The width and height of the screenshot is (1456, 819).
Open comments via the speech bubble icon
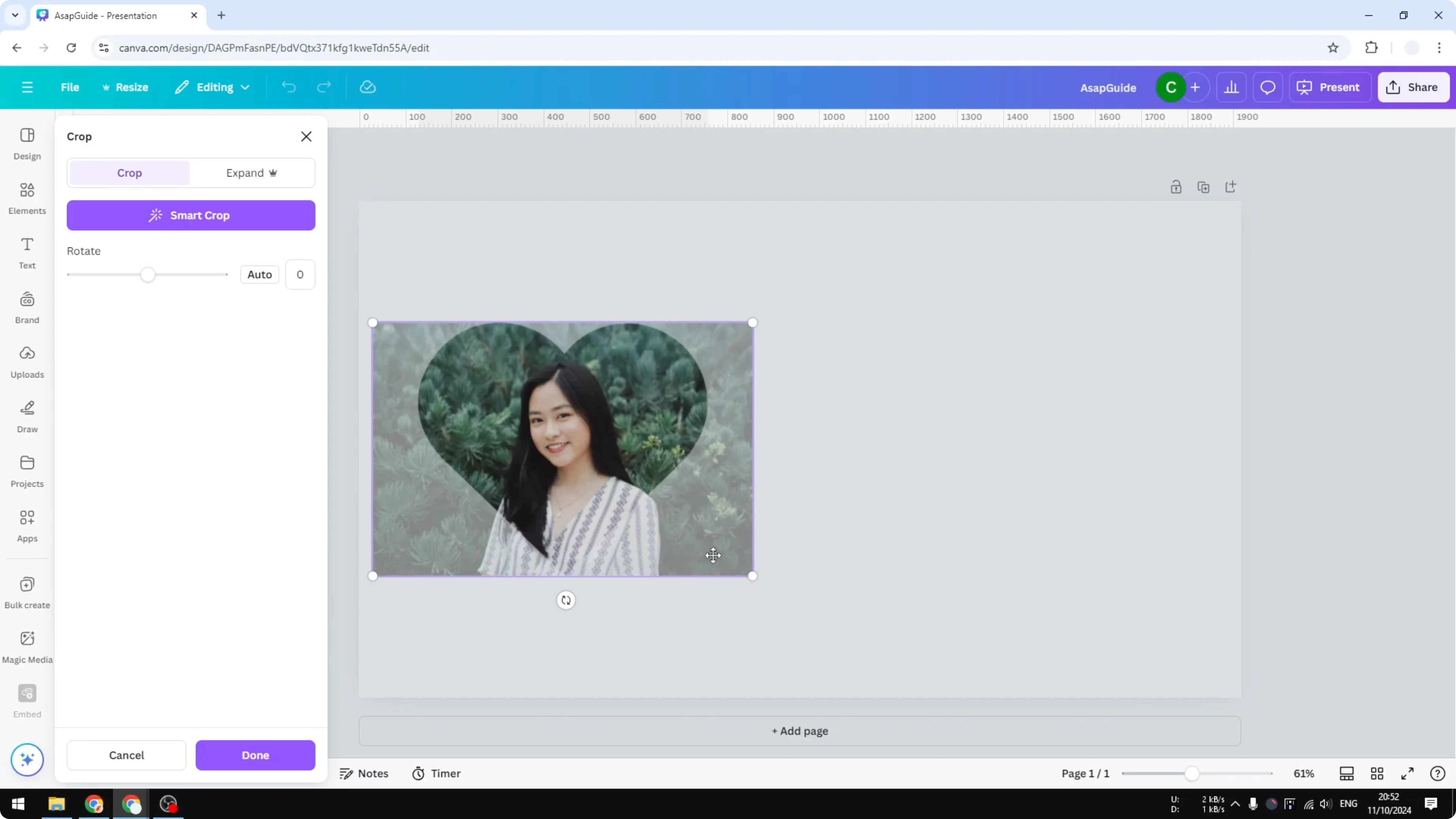tap(1268, 87)
